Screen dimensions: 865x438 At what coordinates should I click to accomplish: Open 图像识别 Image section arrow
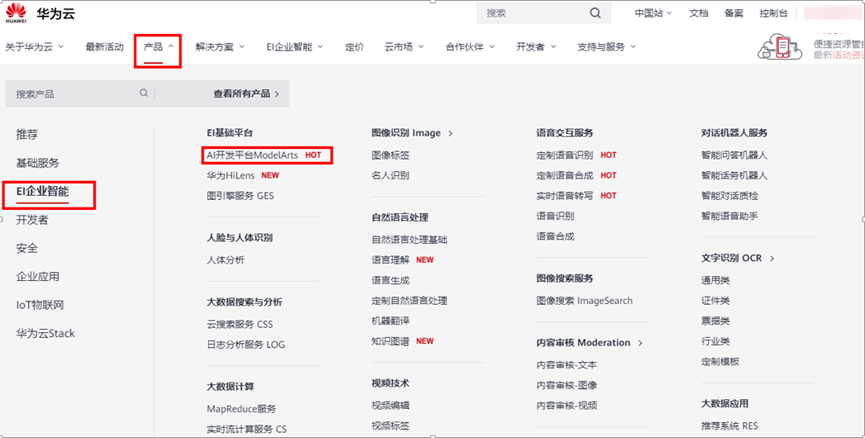click(x=450, y=133)
